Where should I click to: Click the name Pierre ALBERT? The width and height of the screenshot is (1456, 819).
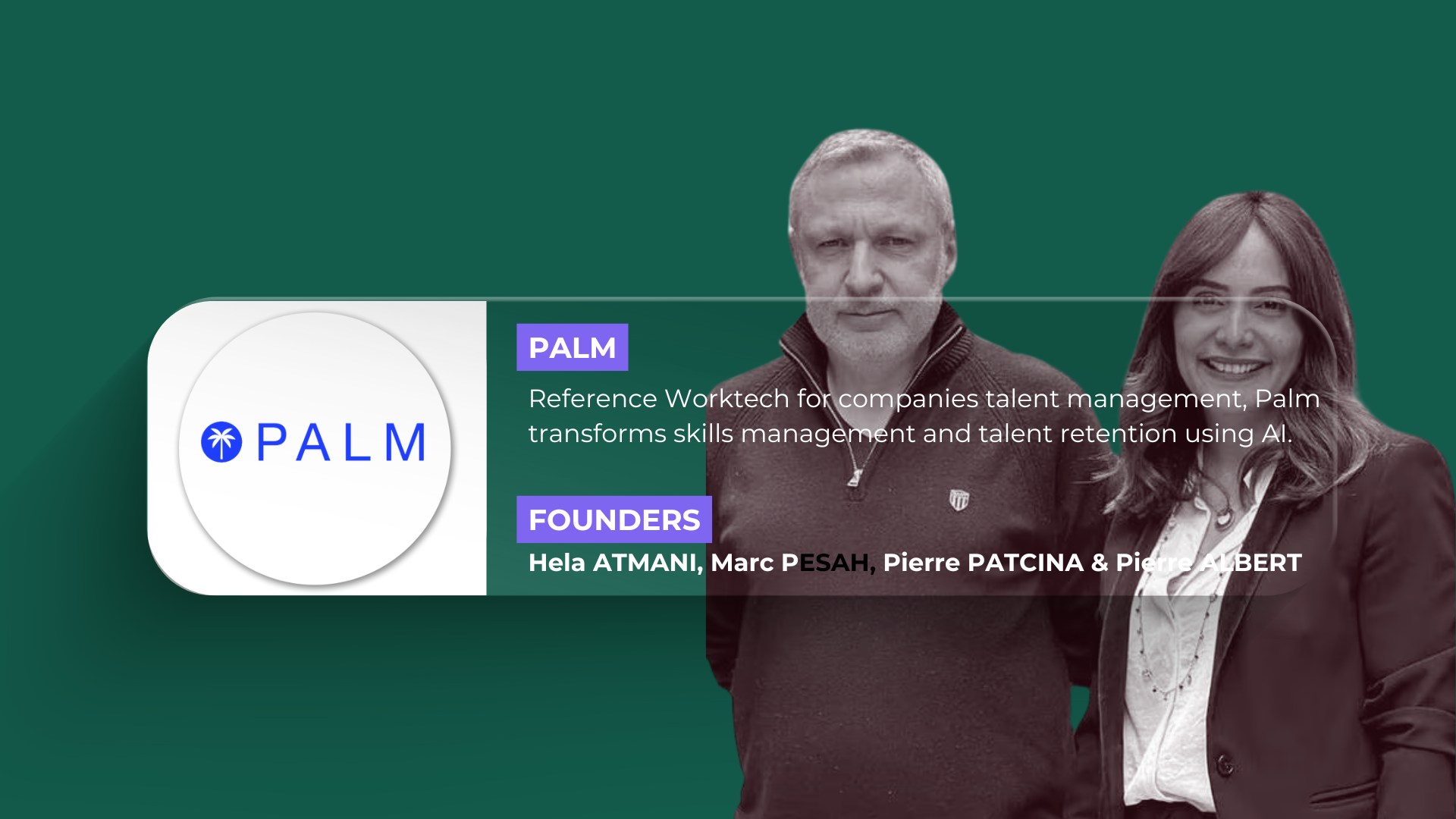click(x=1209, y=563)
